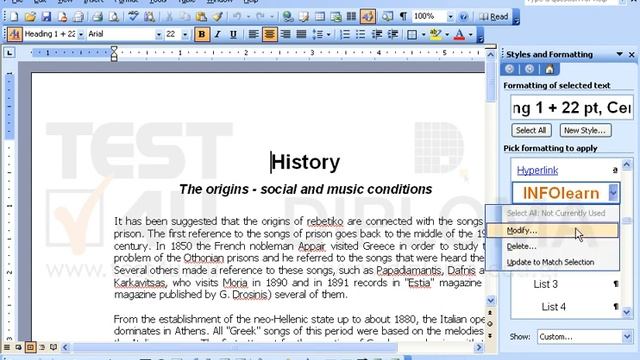Apply bulleted list formatting
The height and width of the screenshot is (360, 640).
point(361,34)
